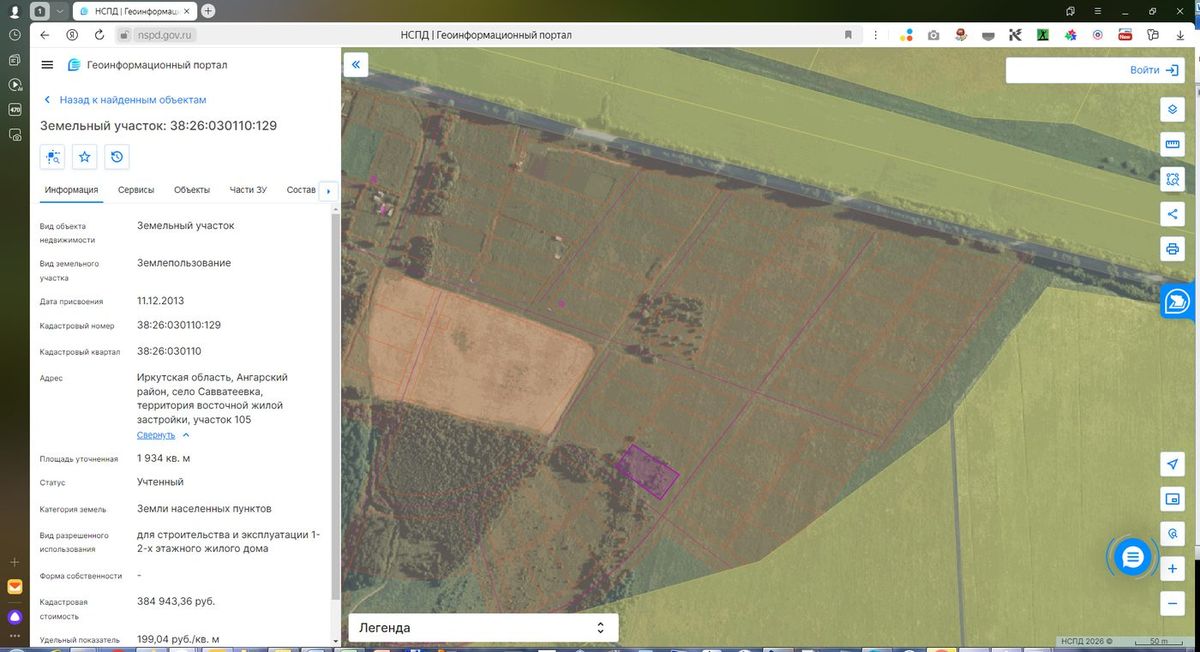Open a new browser tab
This screenshot has width=1200, height=652.
[208, 11]
